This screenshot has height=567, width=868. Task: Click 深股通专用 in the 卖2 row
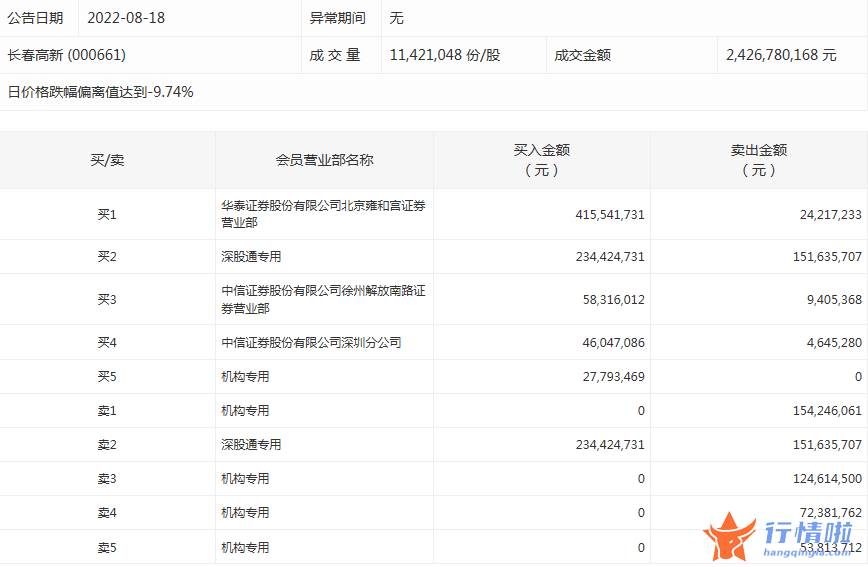click(251, 444)
